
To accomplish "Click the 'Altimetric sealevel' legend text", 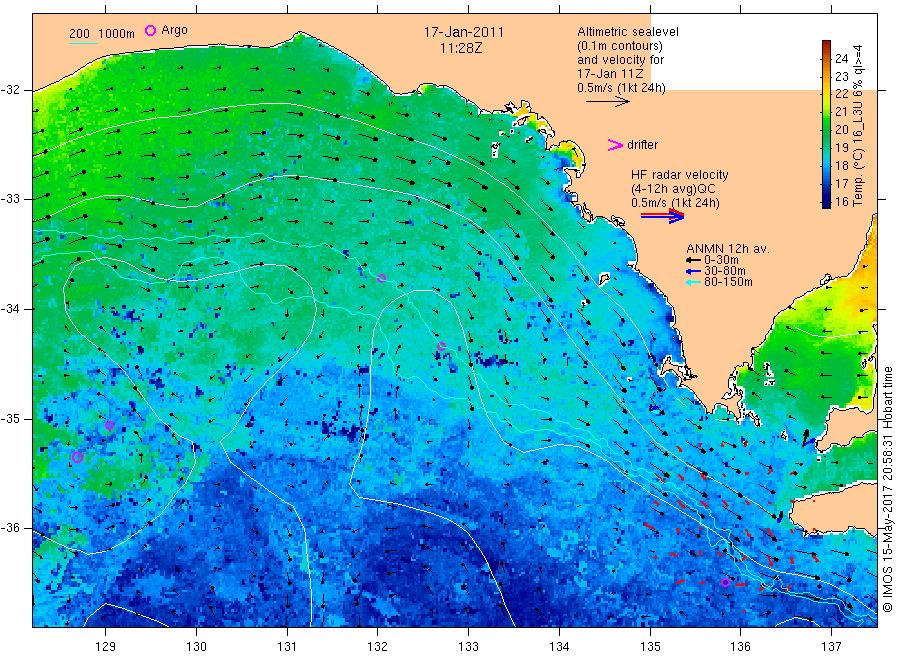I will 627,32.
